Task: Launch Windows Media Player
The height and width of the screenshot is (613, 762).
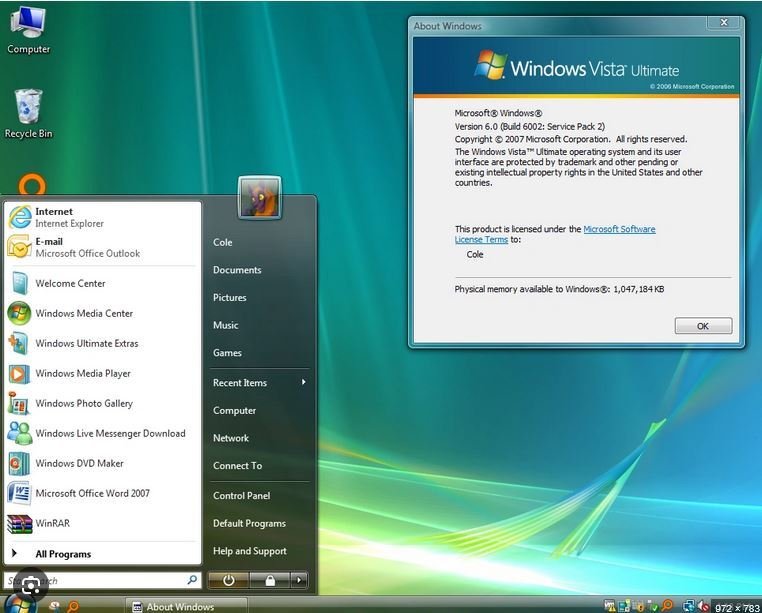Action: [103, 373]
